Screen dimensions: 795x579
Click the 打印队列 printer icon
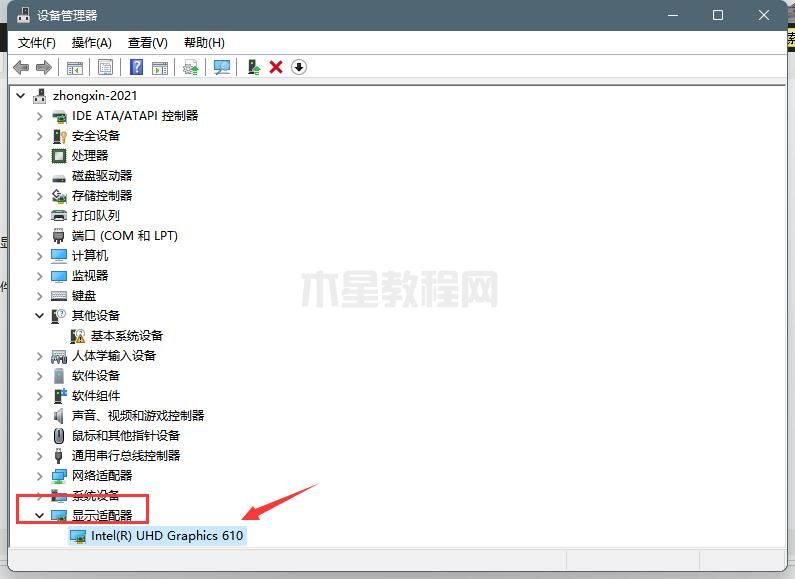point(59,216)
